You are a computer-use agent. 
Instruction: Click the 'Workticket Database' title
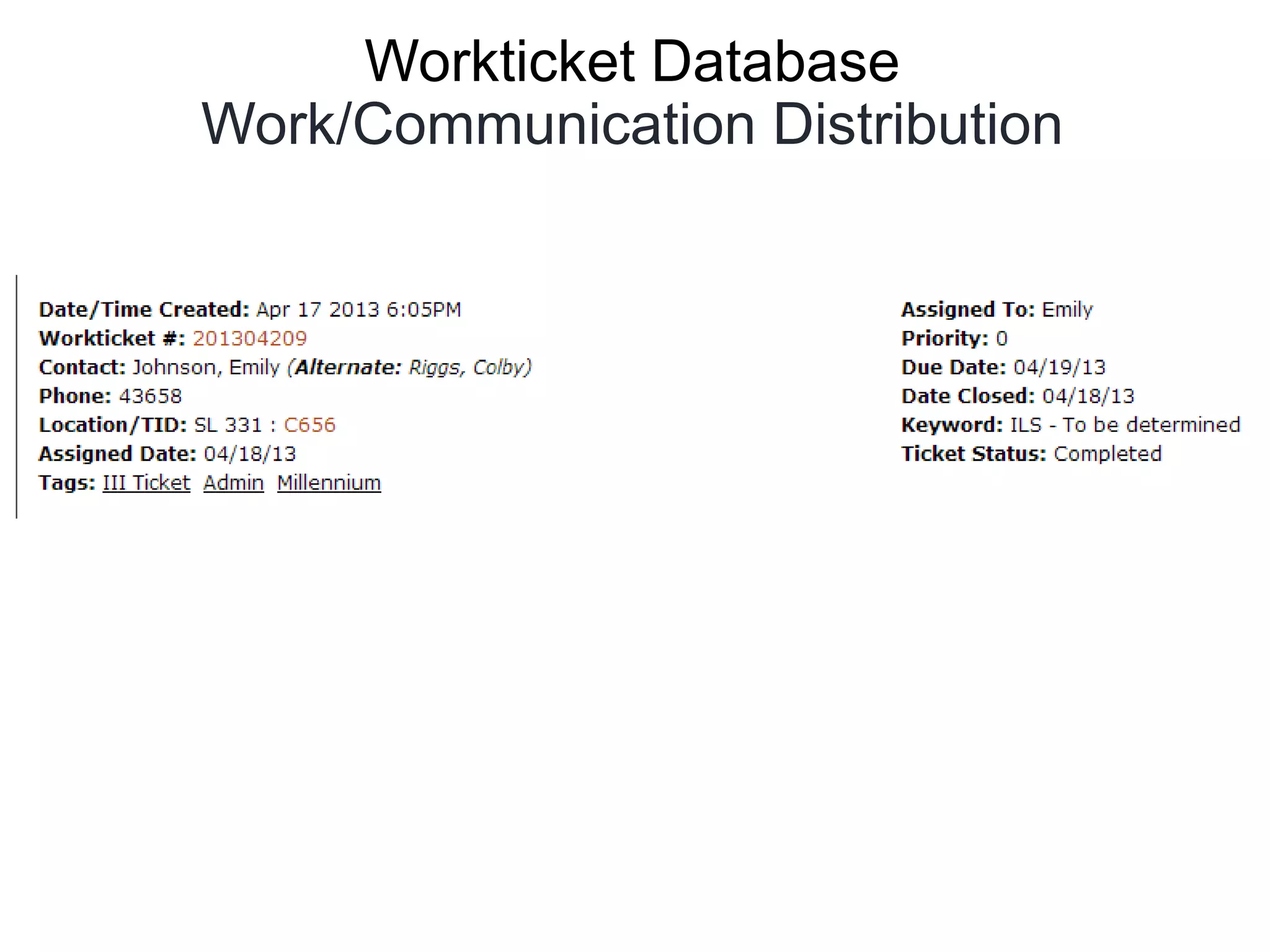pos(632,61)
